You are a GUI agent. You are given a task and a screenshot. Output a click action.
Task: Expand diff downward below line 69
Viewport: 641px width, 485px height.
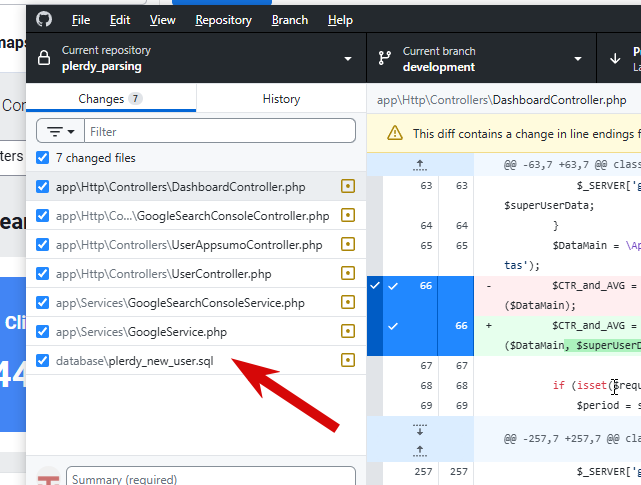point(420,429)
